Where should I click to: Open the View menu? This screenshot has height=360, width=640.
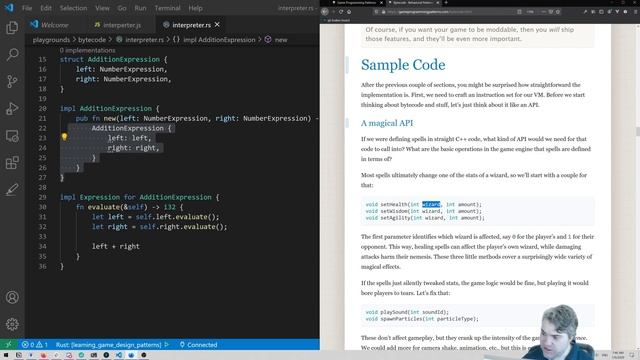coord(102,8)
